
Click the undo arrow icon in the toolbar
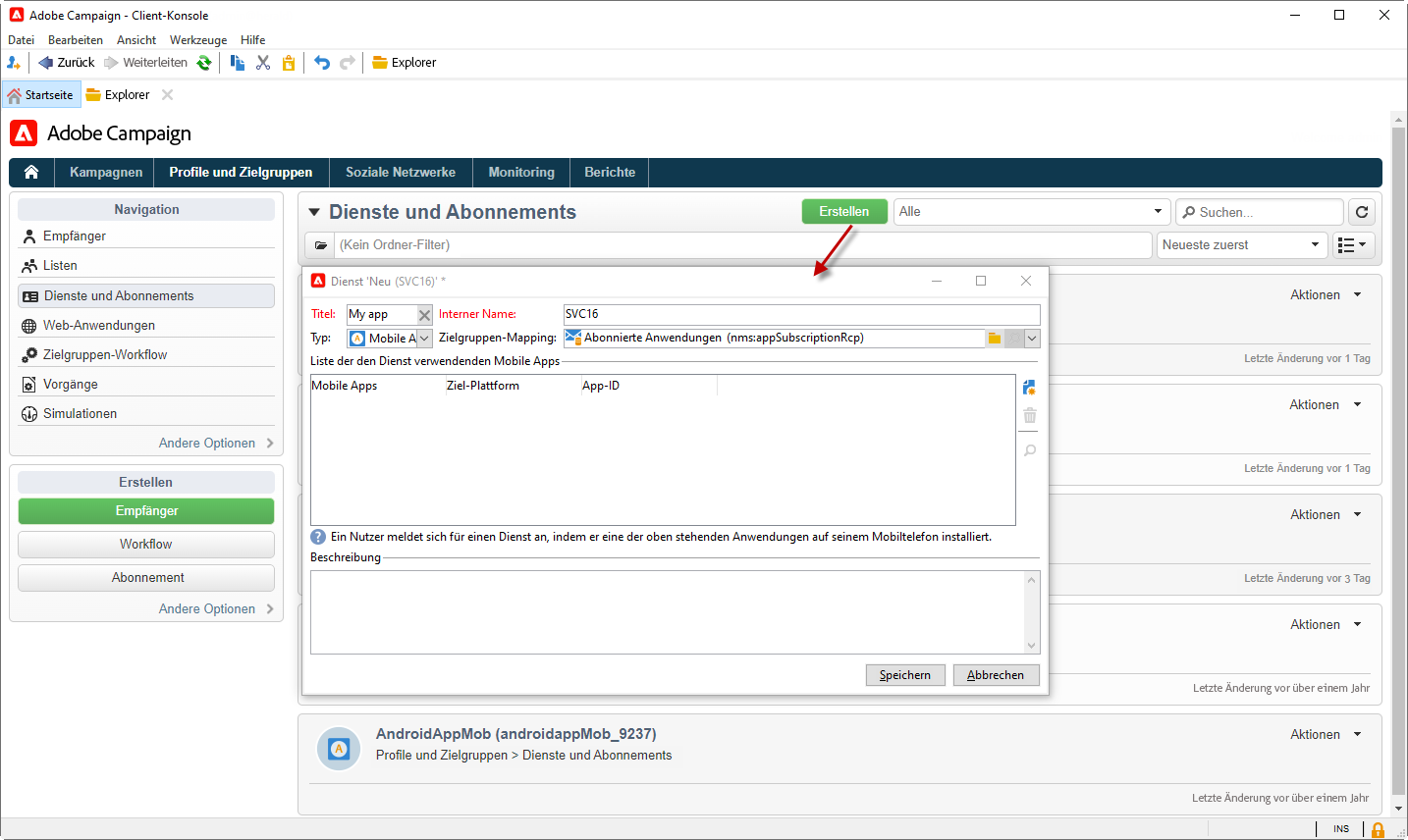pos(322,63)
